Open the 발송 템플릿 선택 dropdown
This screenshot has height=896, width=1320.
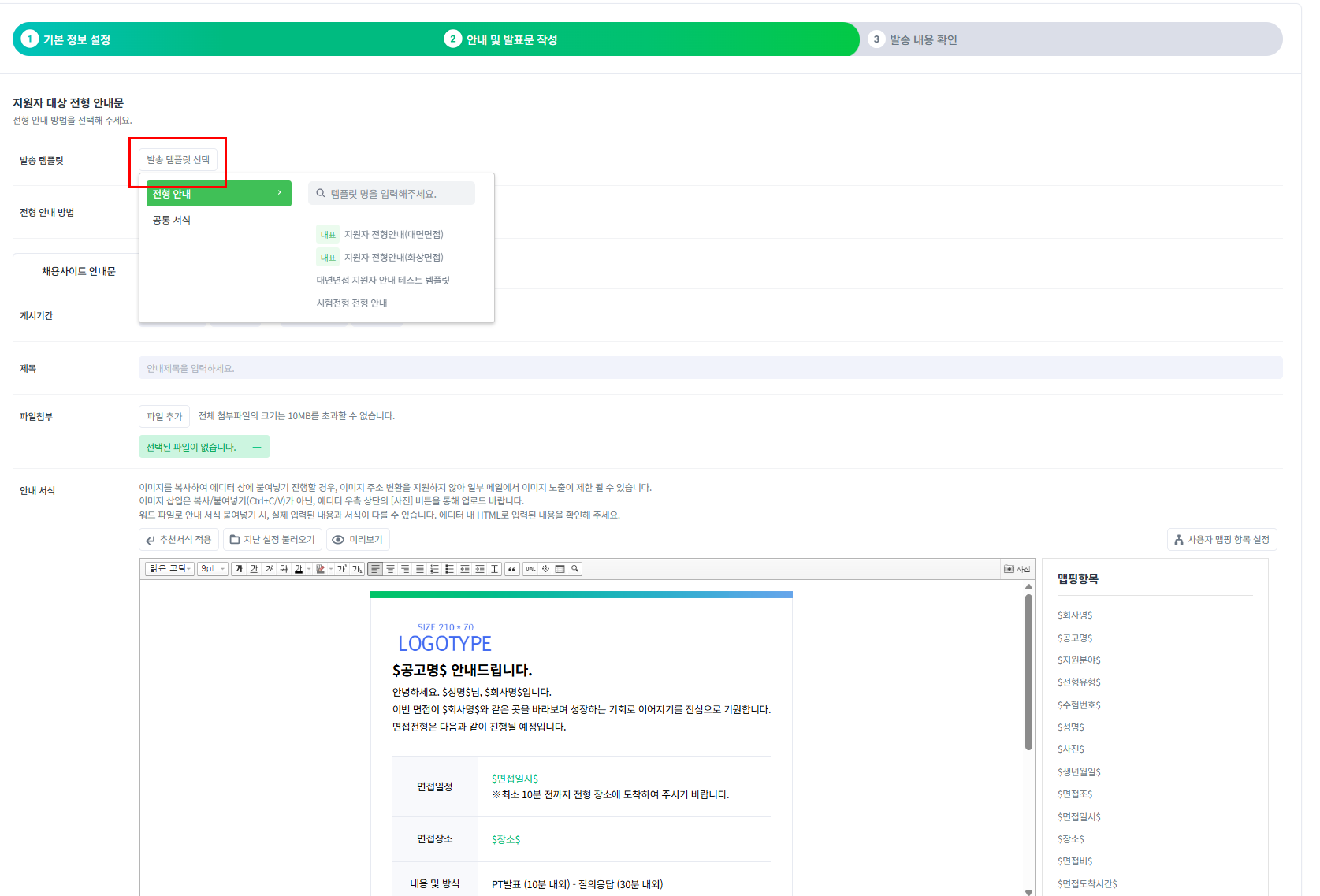point(178,160)
